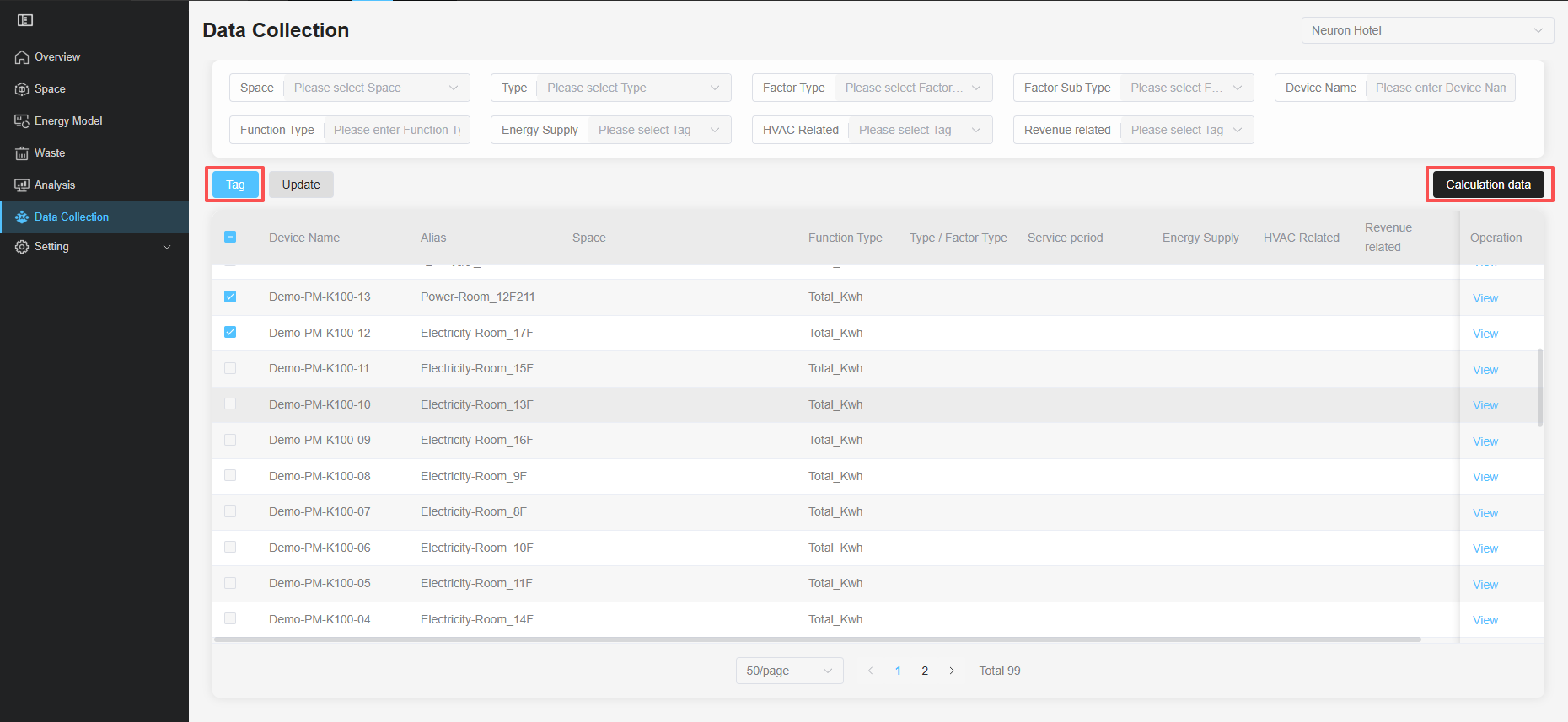Screen dimensions: 1568x722
Task: Click the Data Collection sidebar icon
Action: coord(22,217)
